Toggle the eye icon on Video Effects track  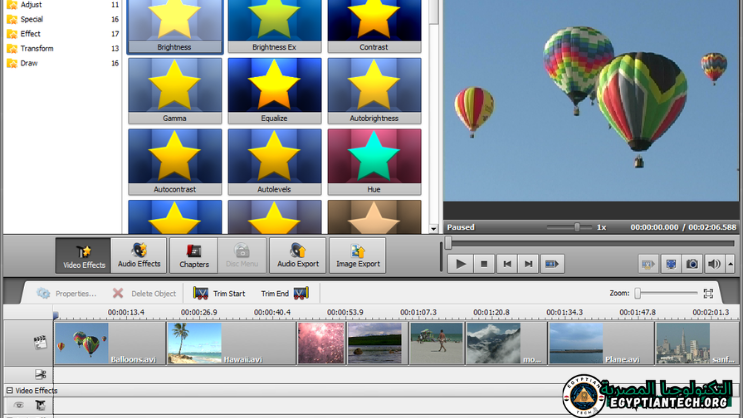(18, 406)
